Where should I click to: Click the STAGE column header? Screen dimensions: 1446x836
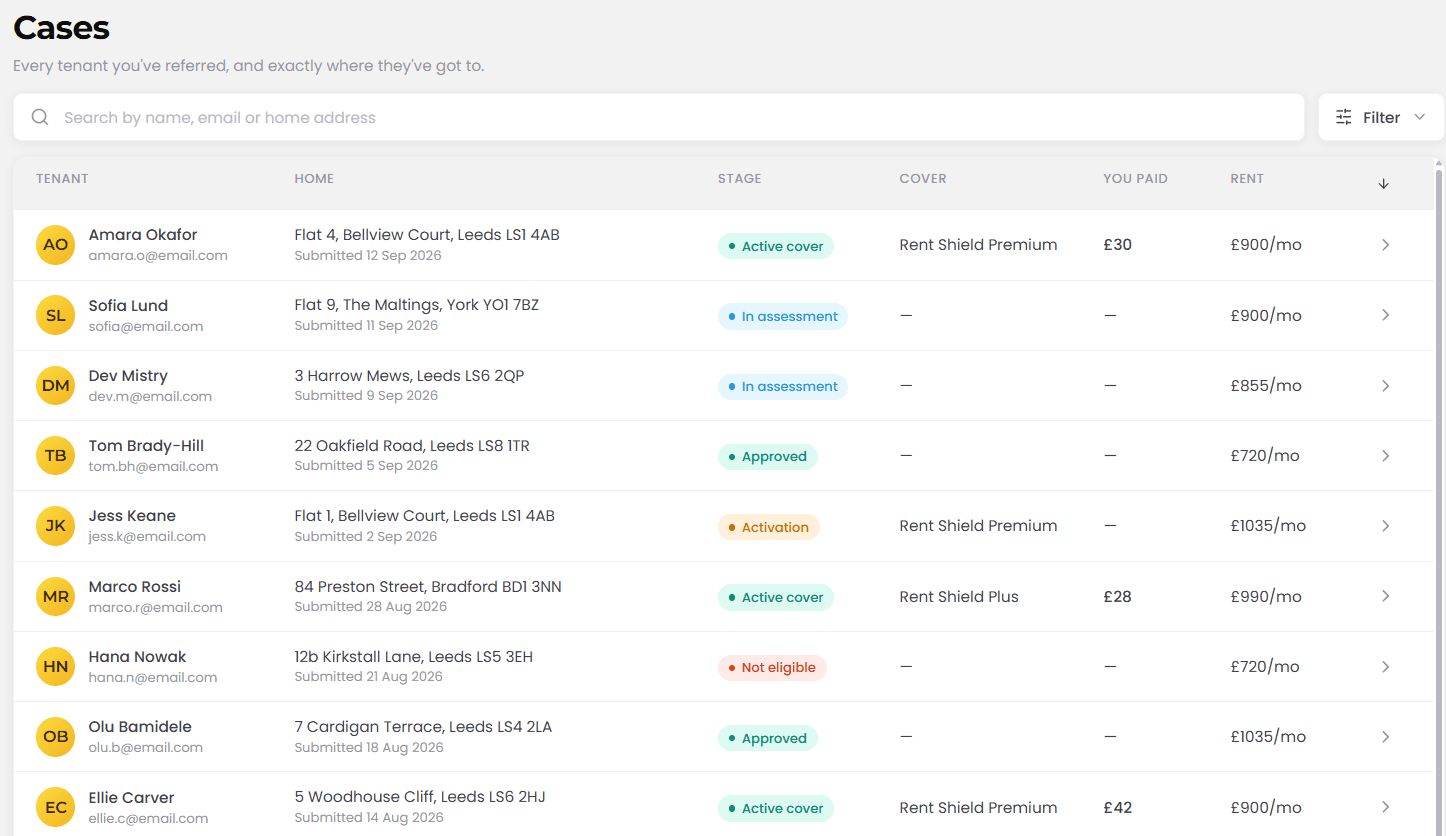click(x=739, y=179)
